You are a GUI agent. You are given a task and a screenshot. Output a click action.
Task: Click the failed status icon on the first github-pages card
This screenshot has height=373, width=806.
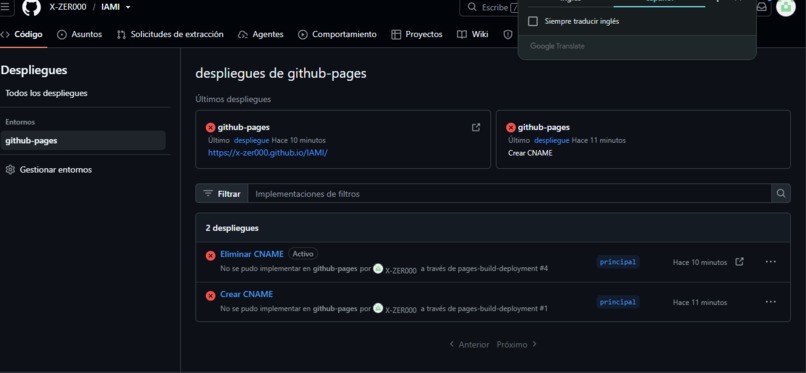pyautogui.click(x=210, y=128)
